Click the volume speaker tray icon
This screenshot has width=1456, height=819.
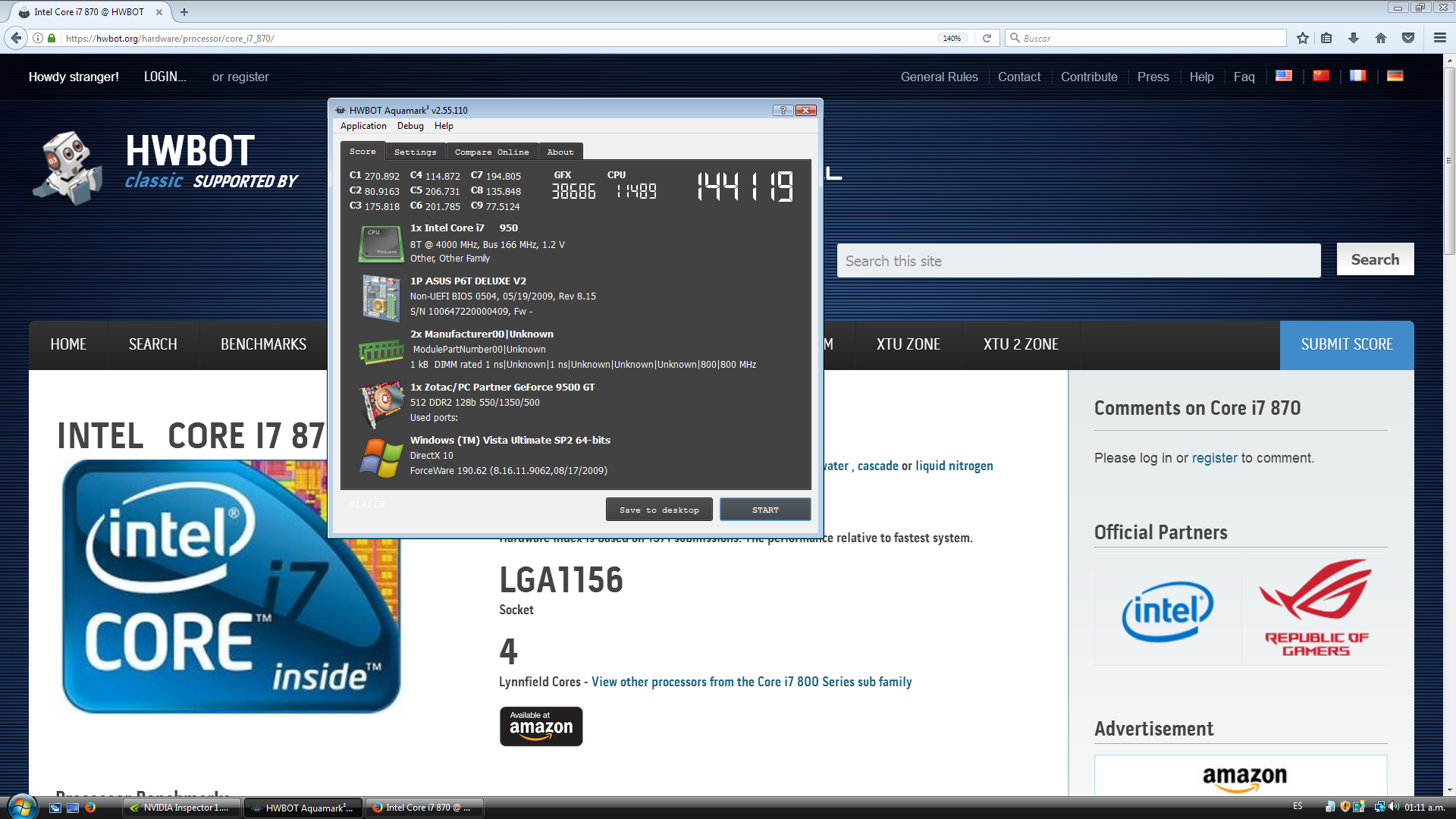pyautogui.click(x=1394, y=807)
